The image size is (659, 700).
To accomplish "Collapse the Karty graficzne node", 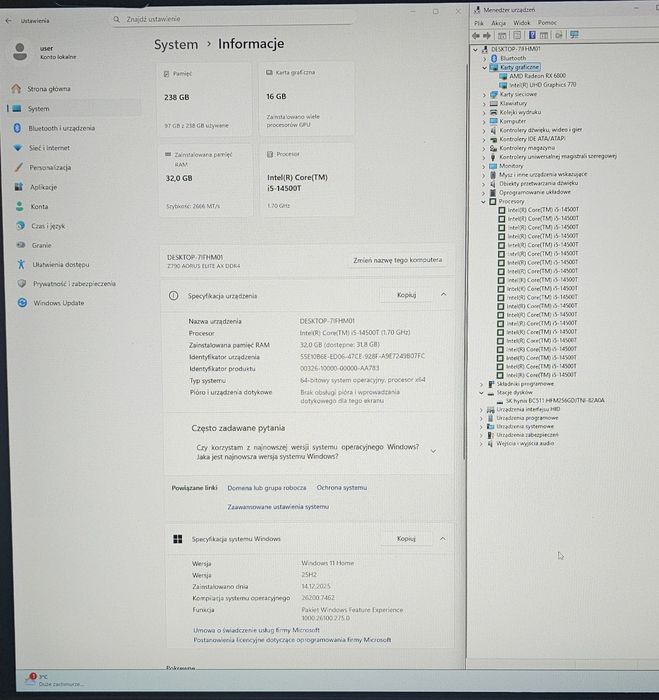I will [484, 67].
